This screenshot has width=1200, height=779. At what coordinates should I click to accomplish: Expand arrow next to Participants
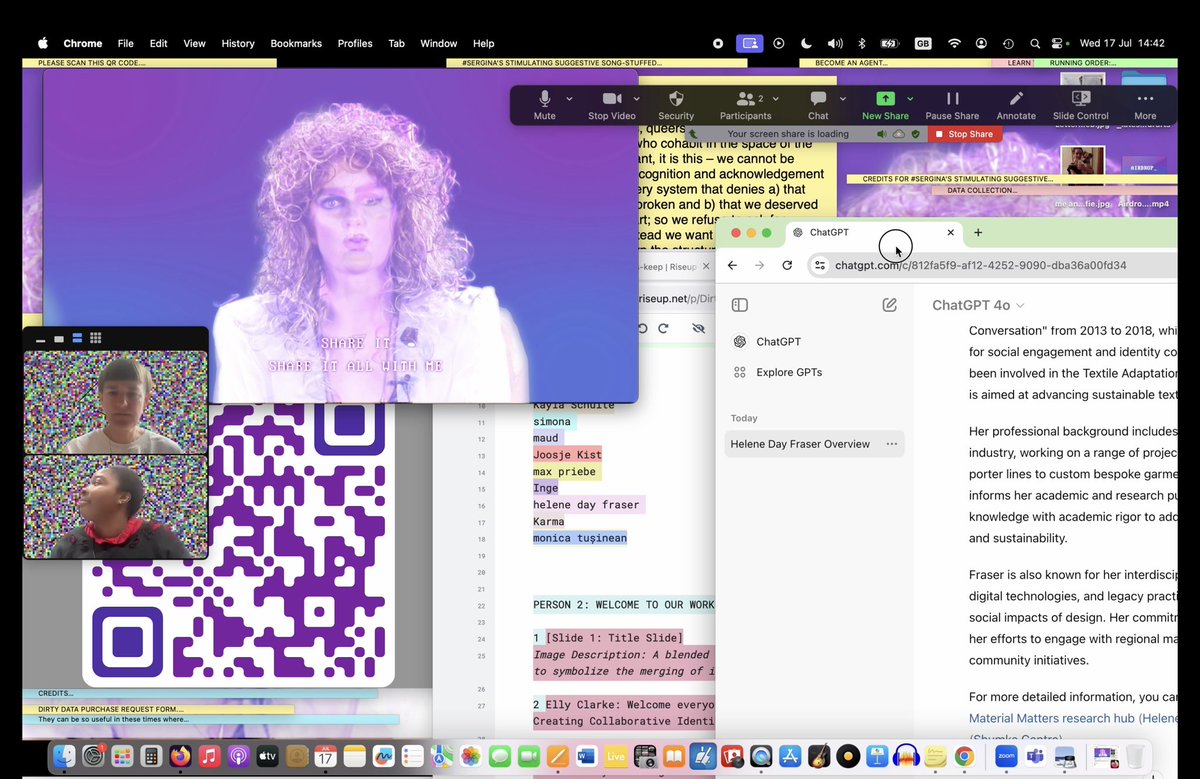click(775, 99)
